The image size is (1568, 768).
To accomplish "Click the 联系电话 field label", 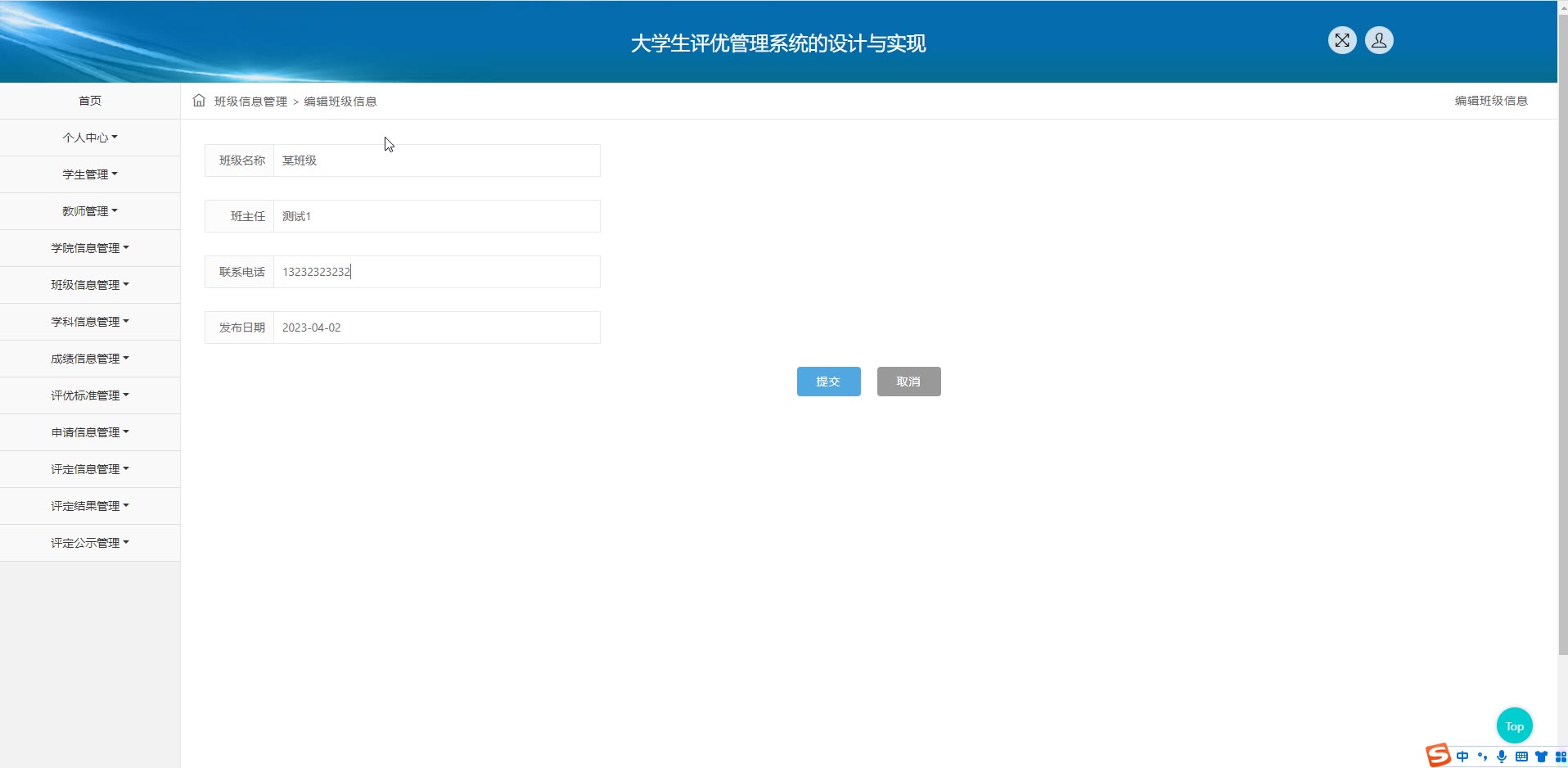I will coord(241,272).
